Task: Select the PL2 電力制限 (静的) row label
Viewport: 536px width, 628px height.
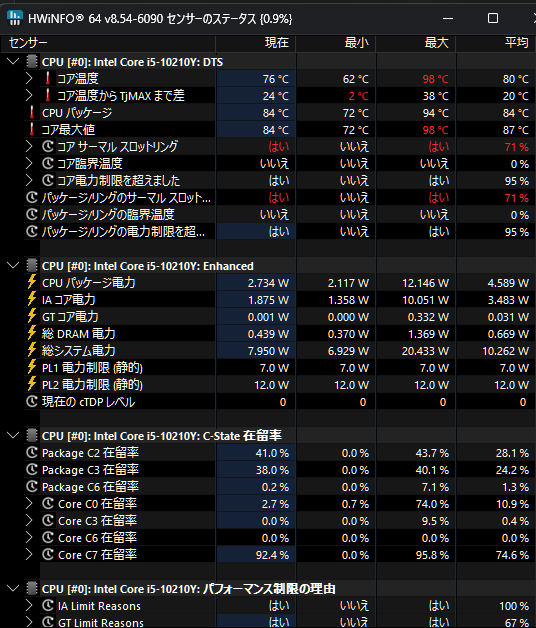Action: click(92, 385)
